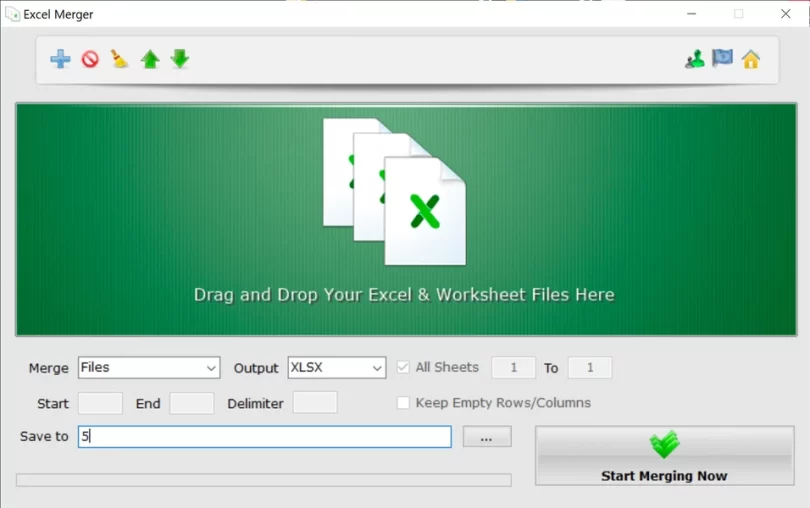The height and width of the screenshot is (508, 810).
Task: Toggle the All Sheets checkbox
Action: tap(403, 367)
